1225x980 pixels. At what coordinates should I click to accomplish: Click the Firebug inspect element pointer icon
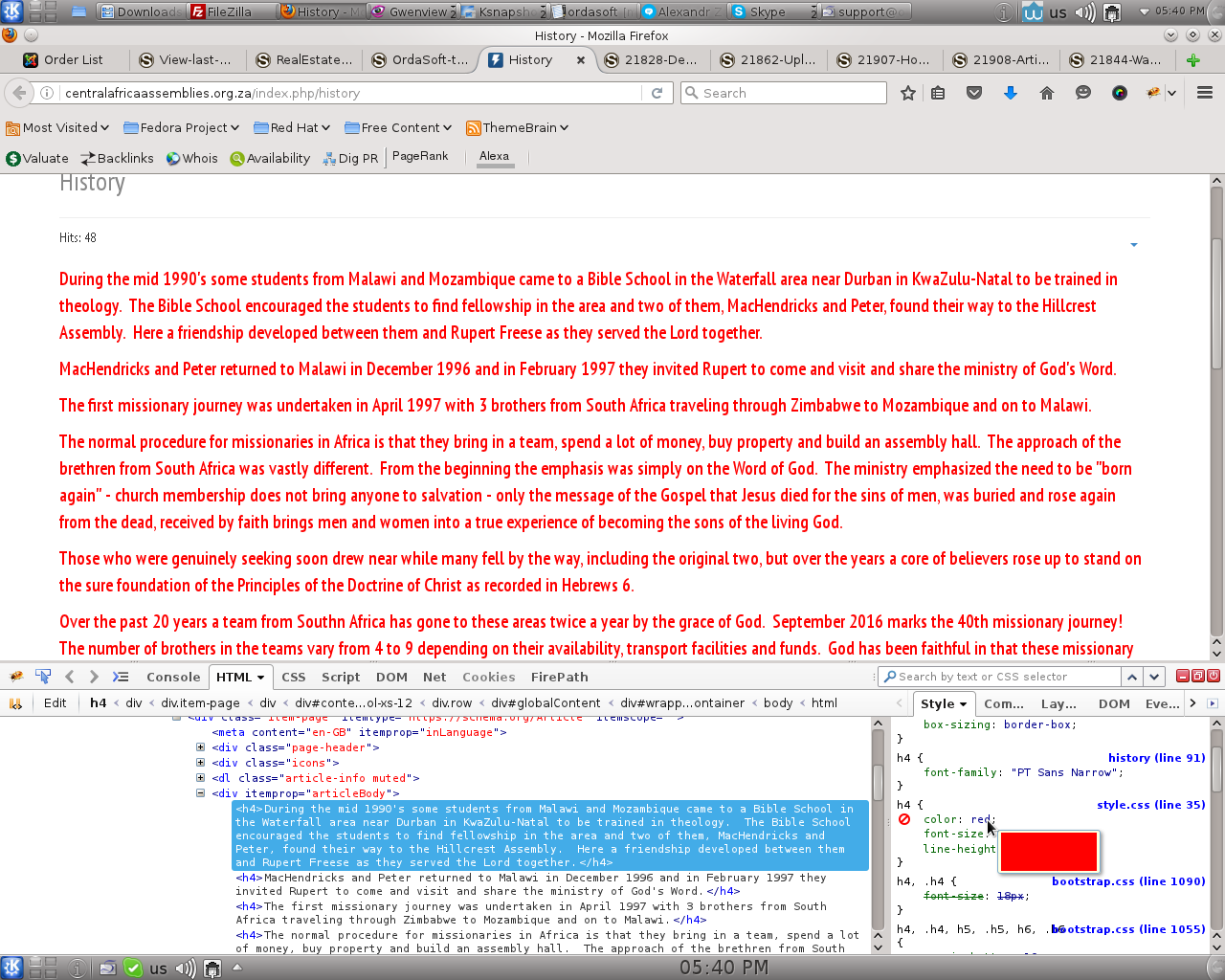click(43, 677)
